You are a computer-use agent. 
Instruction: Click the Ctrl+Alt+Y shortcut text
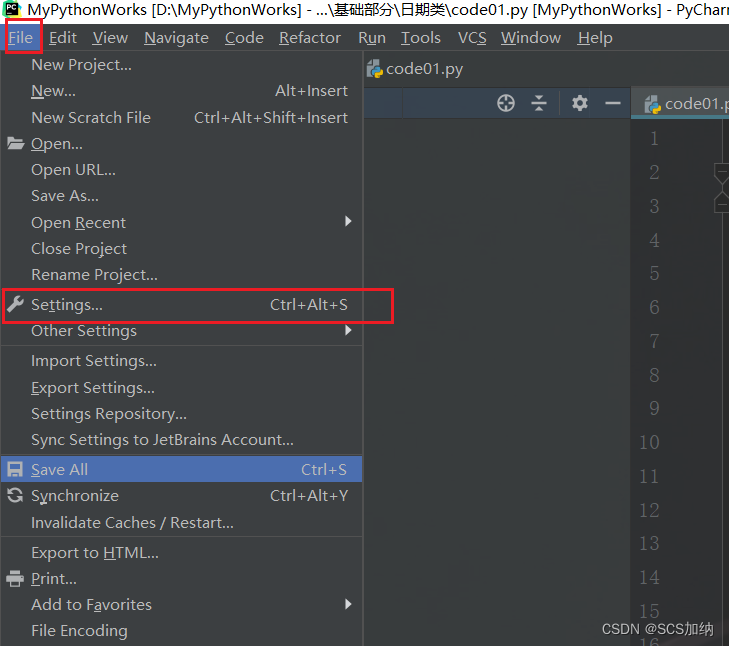(309, 496)
